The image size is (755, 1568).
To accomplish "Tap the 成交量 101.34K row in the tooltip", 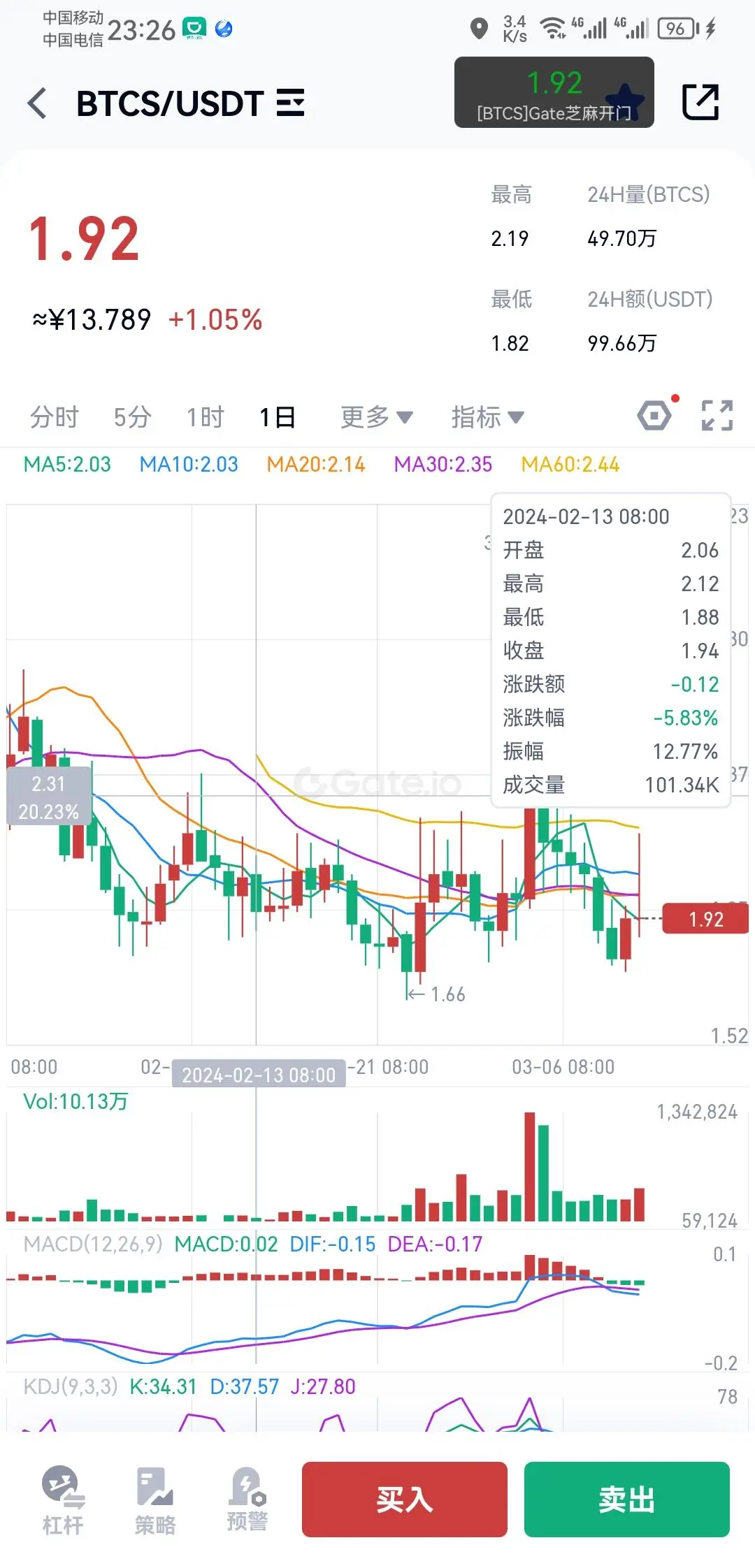I will click(x=610, y=785).
